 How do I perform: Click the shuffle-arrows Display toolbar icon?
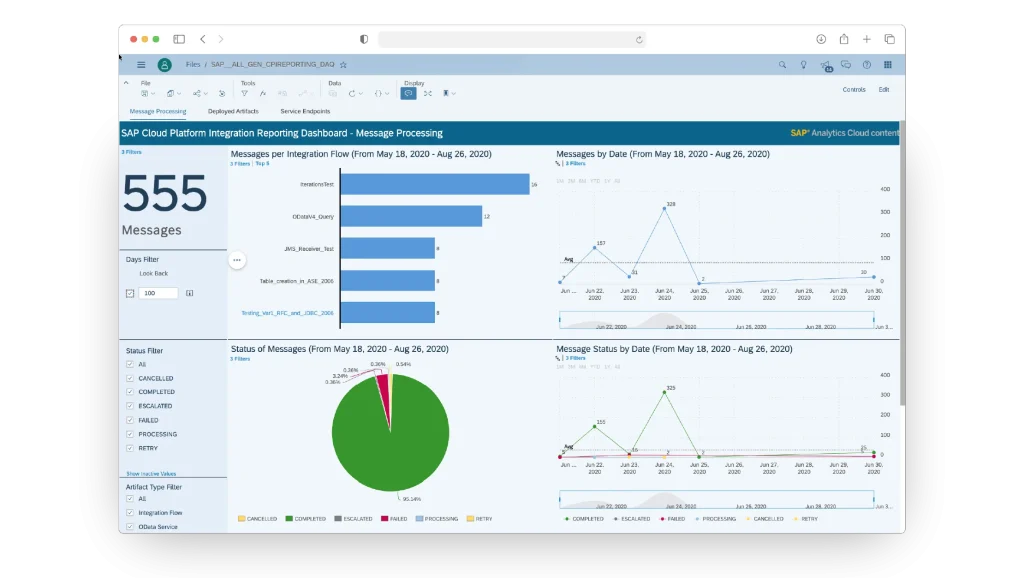428,93
